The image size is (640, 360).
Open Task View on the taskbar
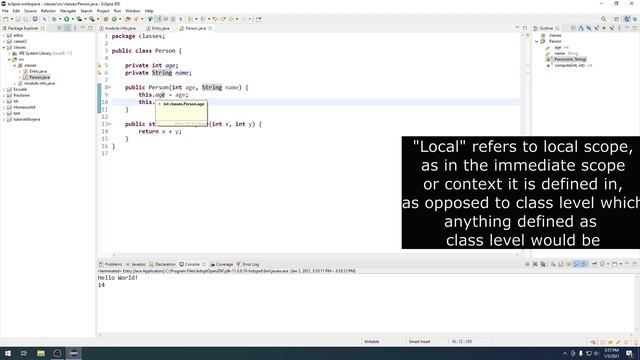(24, 353)
